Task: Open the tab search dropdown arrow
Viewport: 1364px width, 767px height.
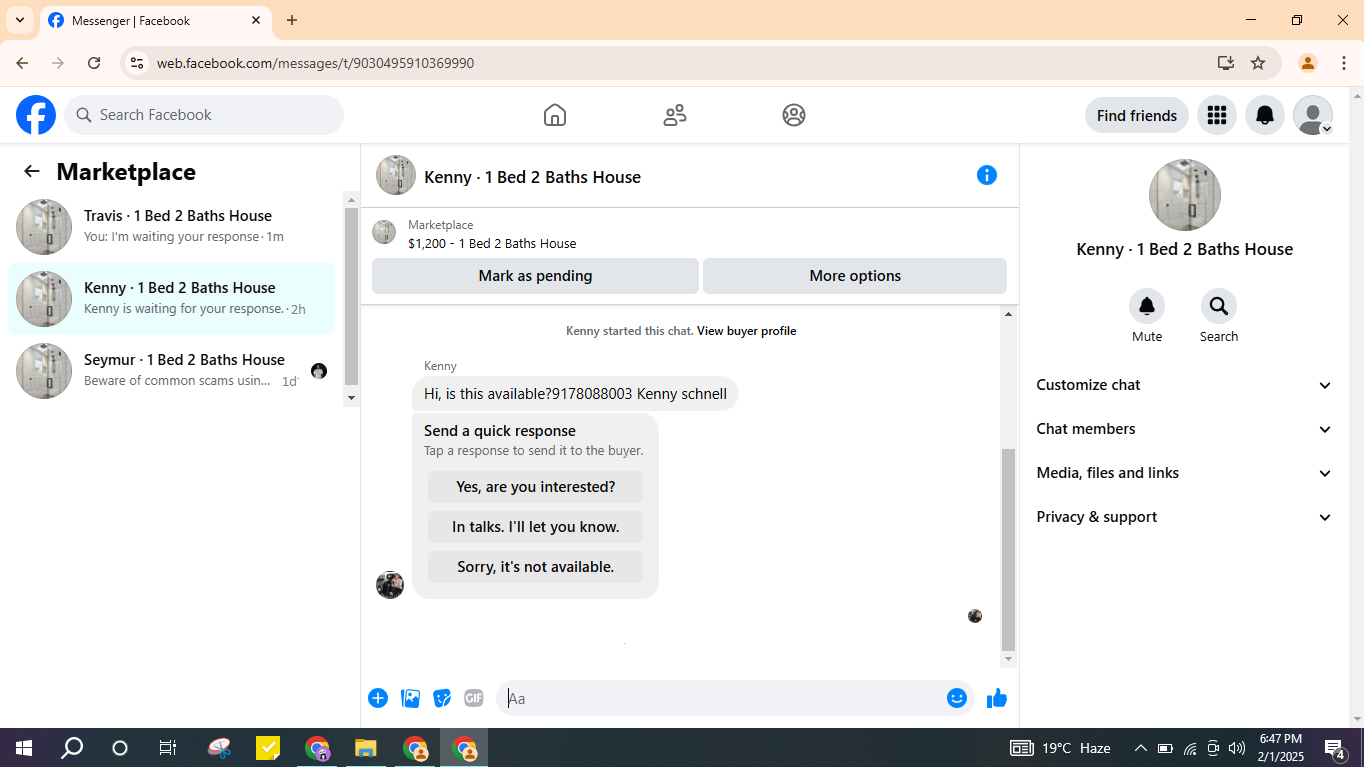Action: [20, 20]
